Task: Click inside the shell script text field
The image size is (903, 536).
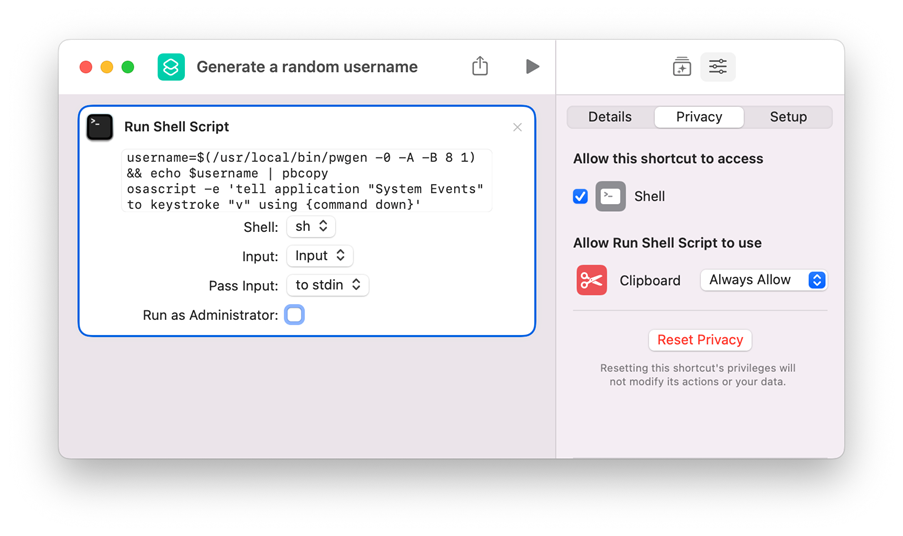Action: [307, 181]
